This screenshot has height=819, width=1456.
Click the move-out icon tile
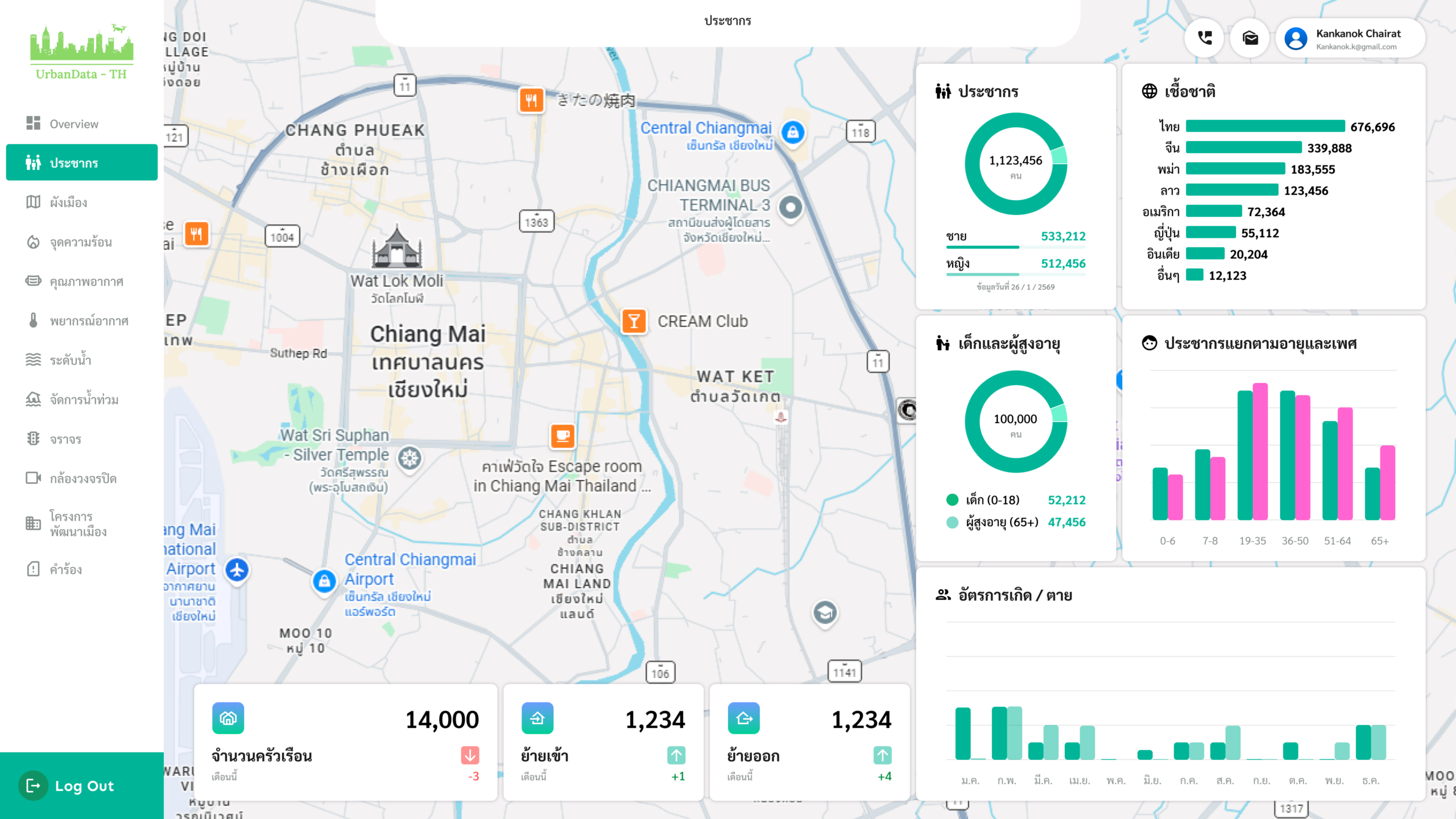[743, 718]
